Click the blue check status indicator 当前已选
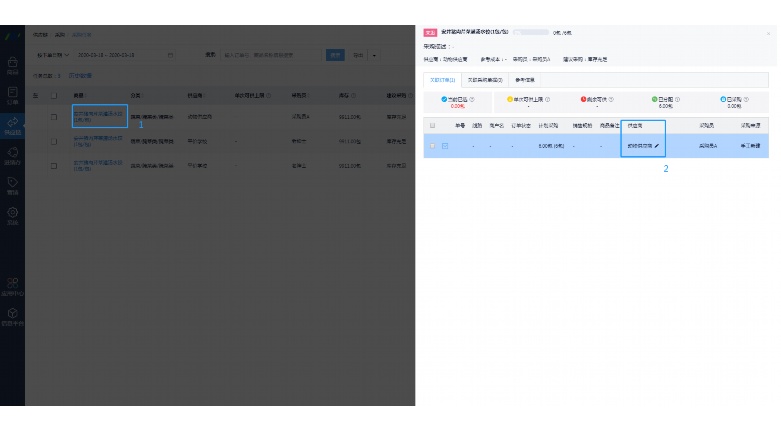The height and width of the screenshot is (431, 781). [x=444, y=99]
